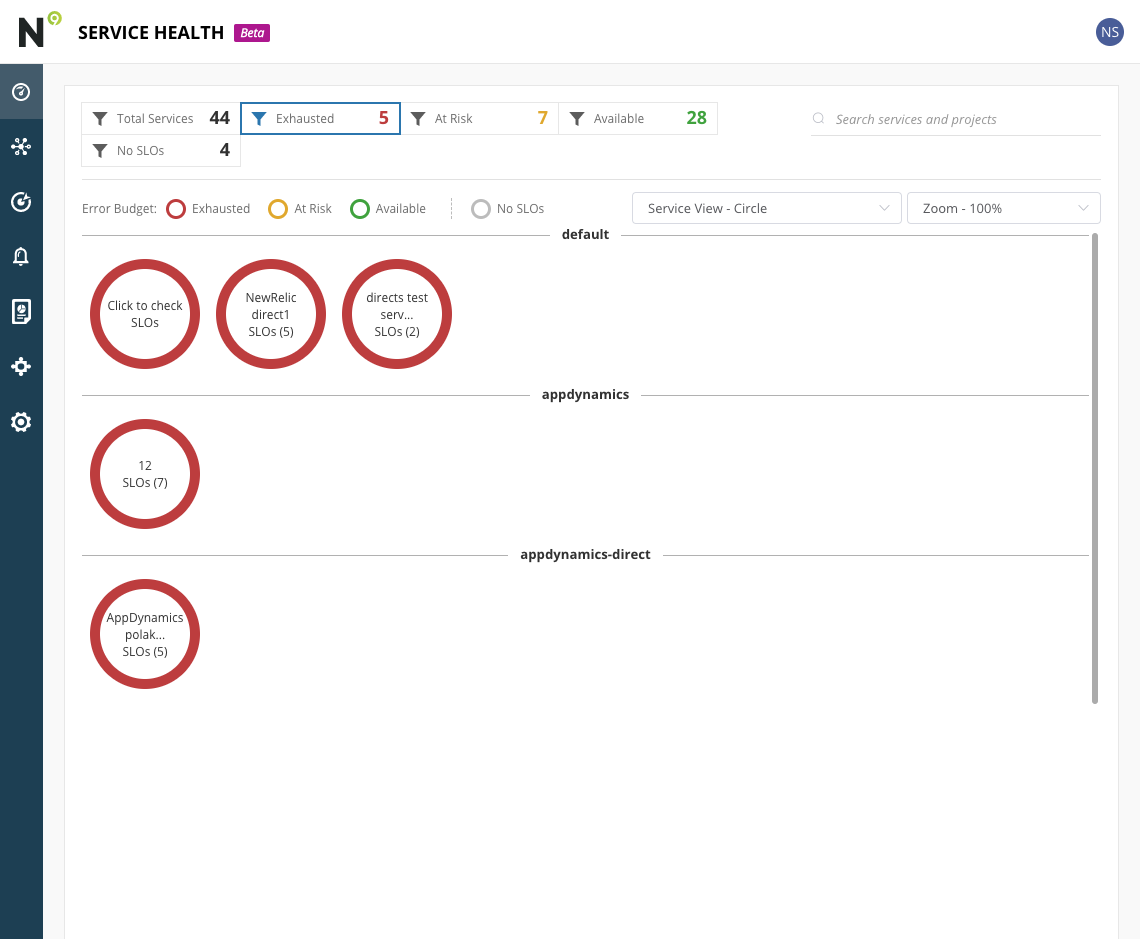Open the 'Click to check SLOs' service circle
This screenshot has height=939, width=1140.
point(145,314)
